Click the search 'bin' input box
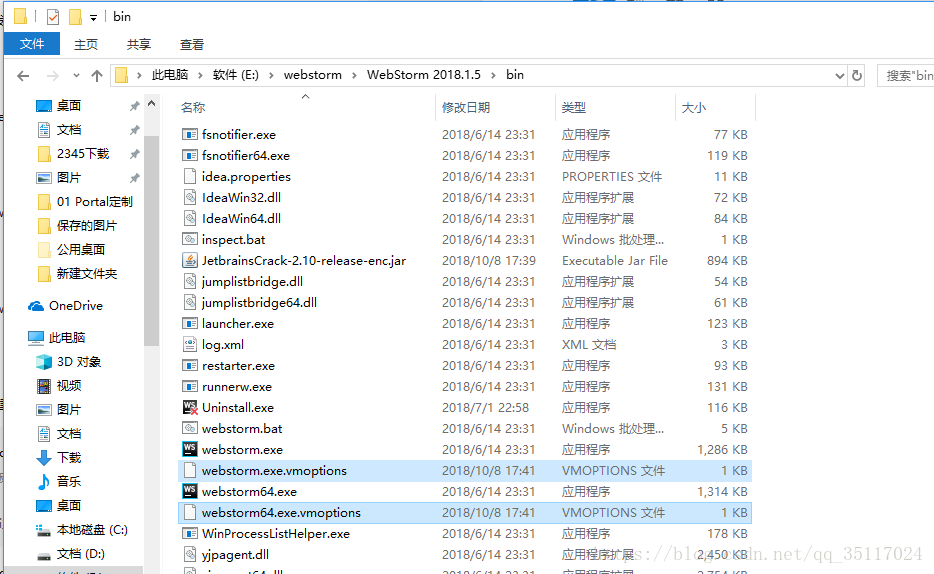Viewport: 934px width, 574px height. point(905,76)
